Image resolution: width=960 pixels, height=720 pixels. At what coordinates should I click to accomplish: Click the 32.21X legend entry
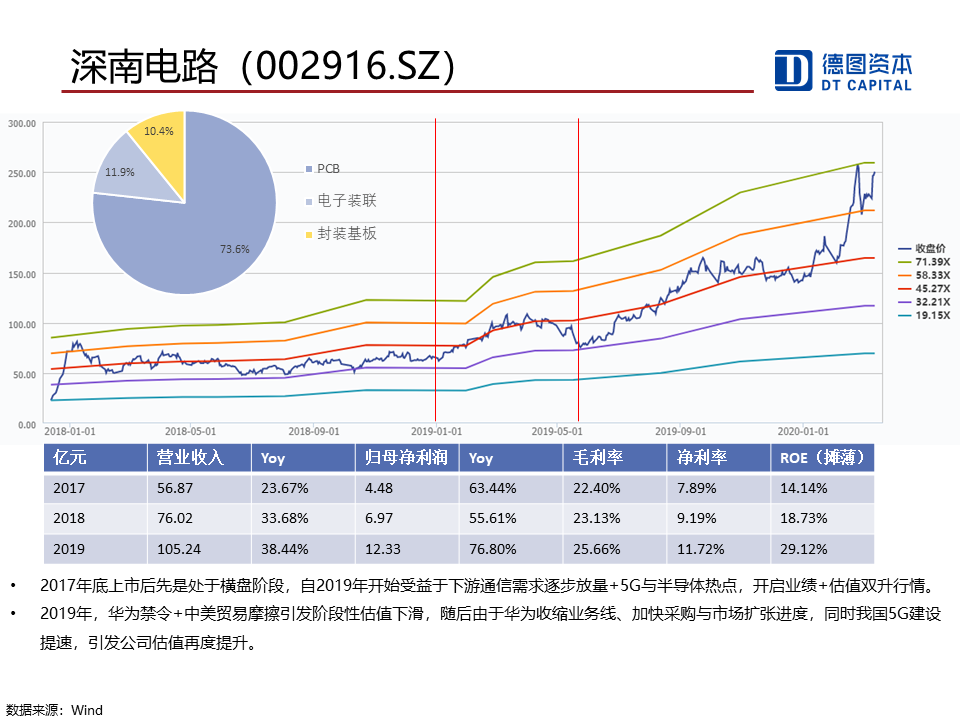tap(924, 302)
